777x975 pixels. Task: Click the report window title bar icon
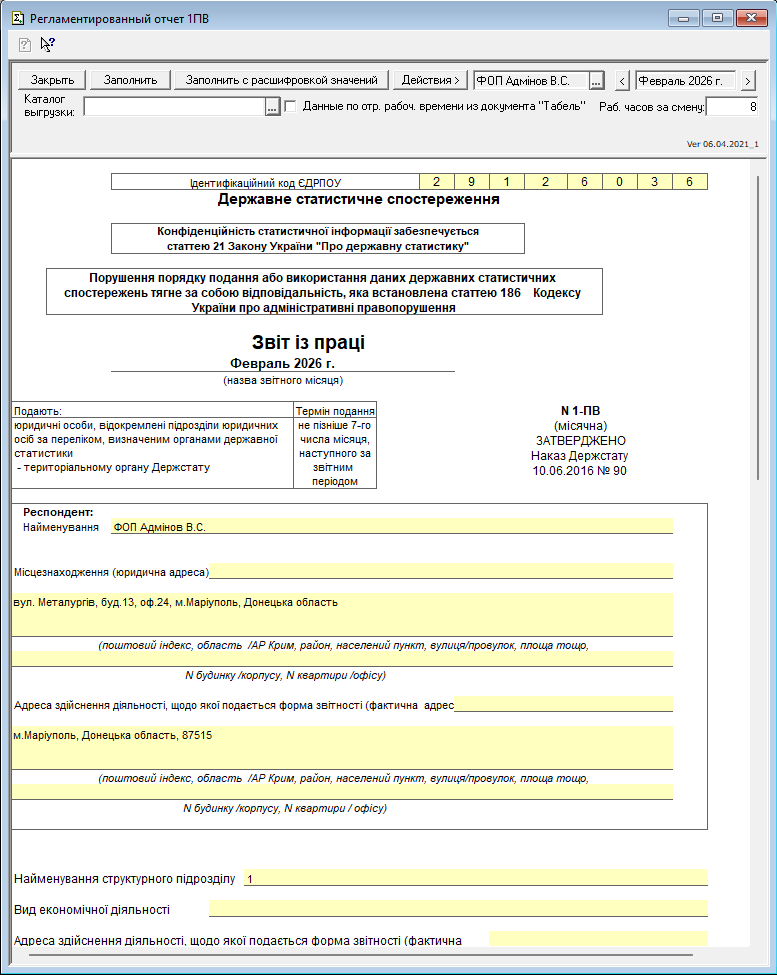pos(17,18)
